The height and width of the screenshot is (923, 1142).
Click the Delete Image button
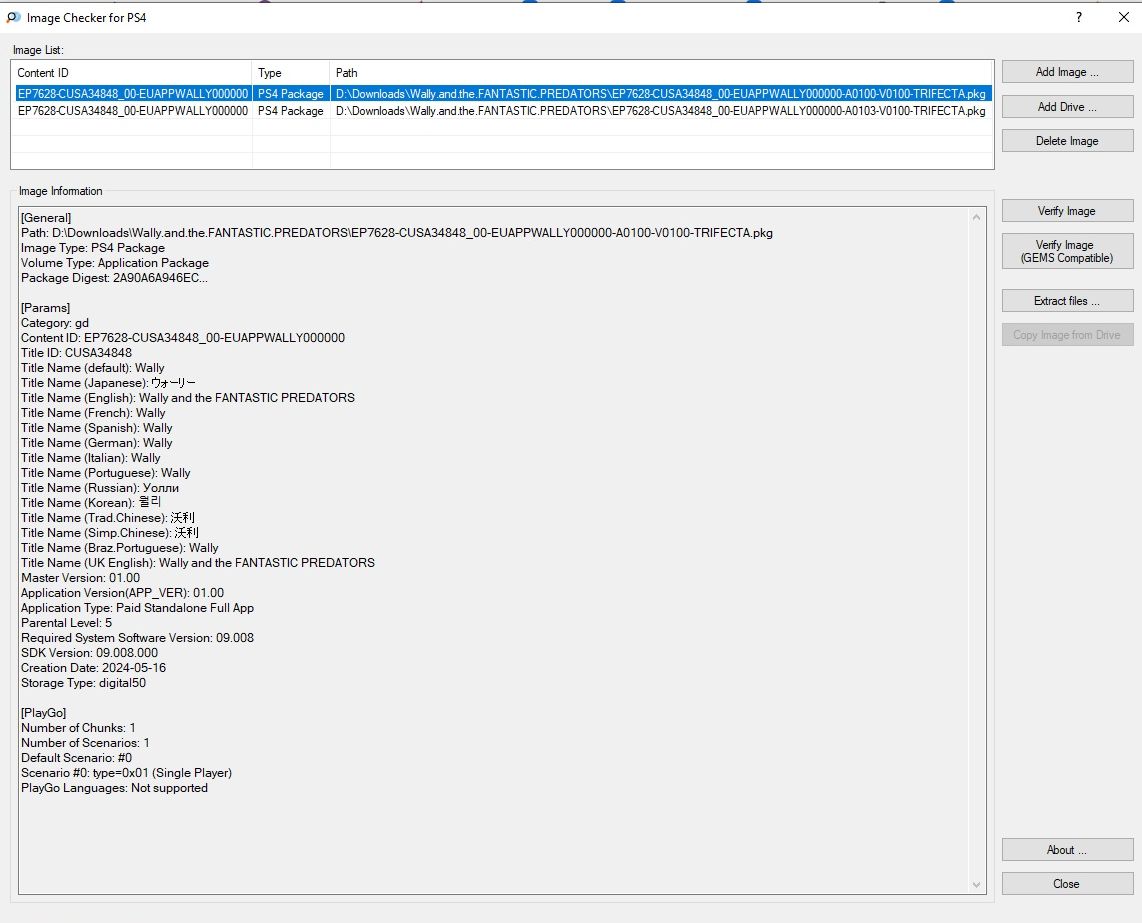1067,141
